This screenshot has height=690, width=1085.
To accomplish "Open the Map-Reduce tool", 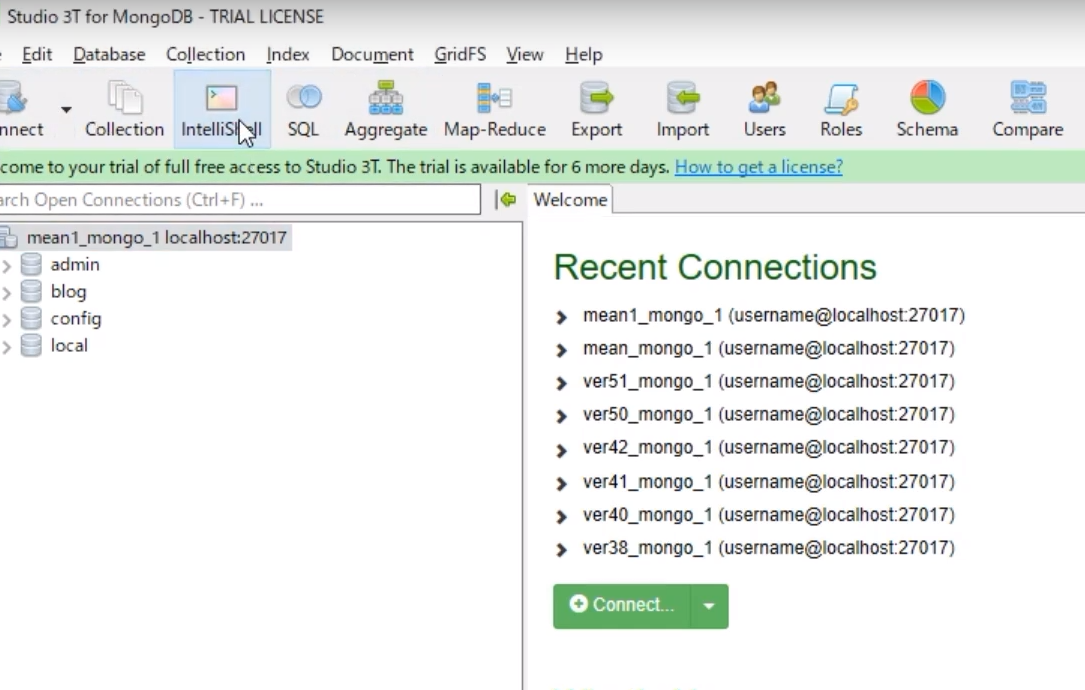I will [495, 109].
